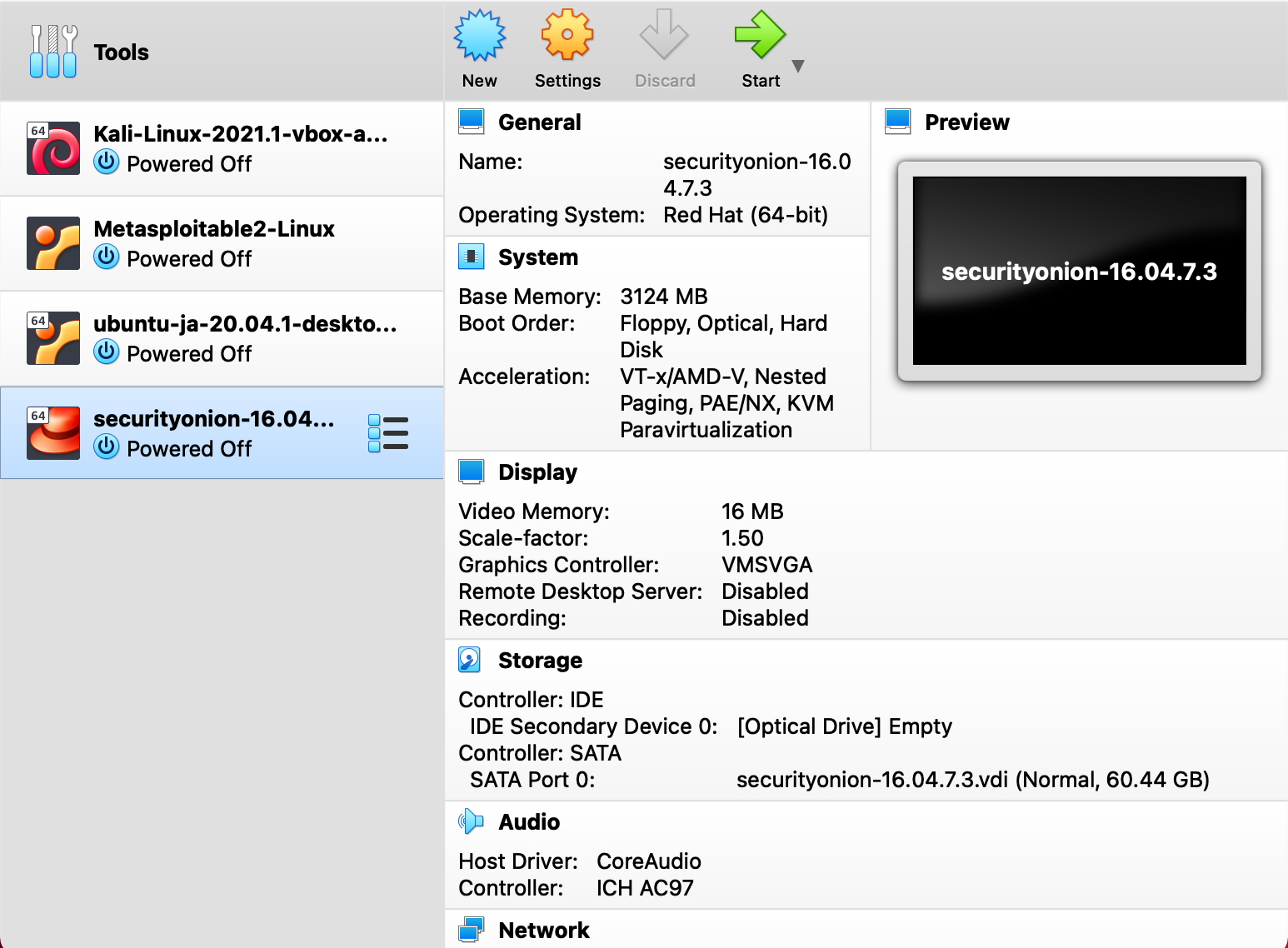Start the securityonion virtual machine

(x=760, y=37)
